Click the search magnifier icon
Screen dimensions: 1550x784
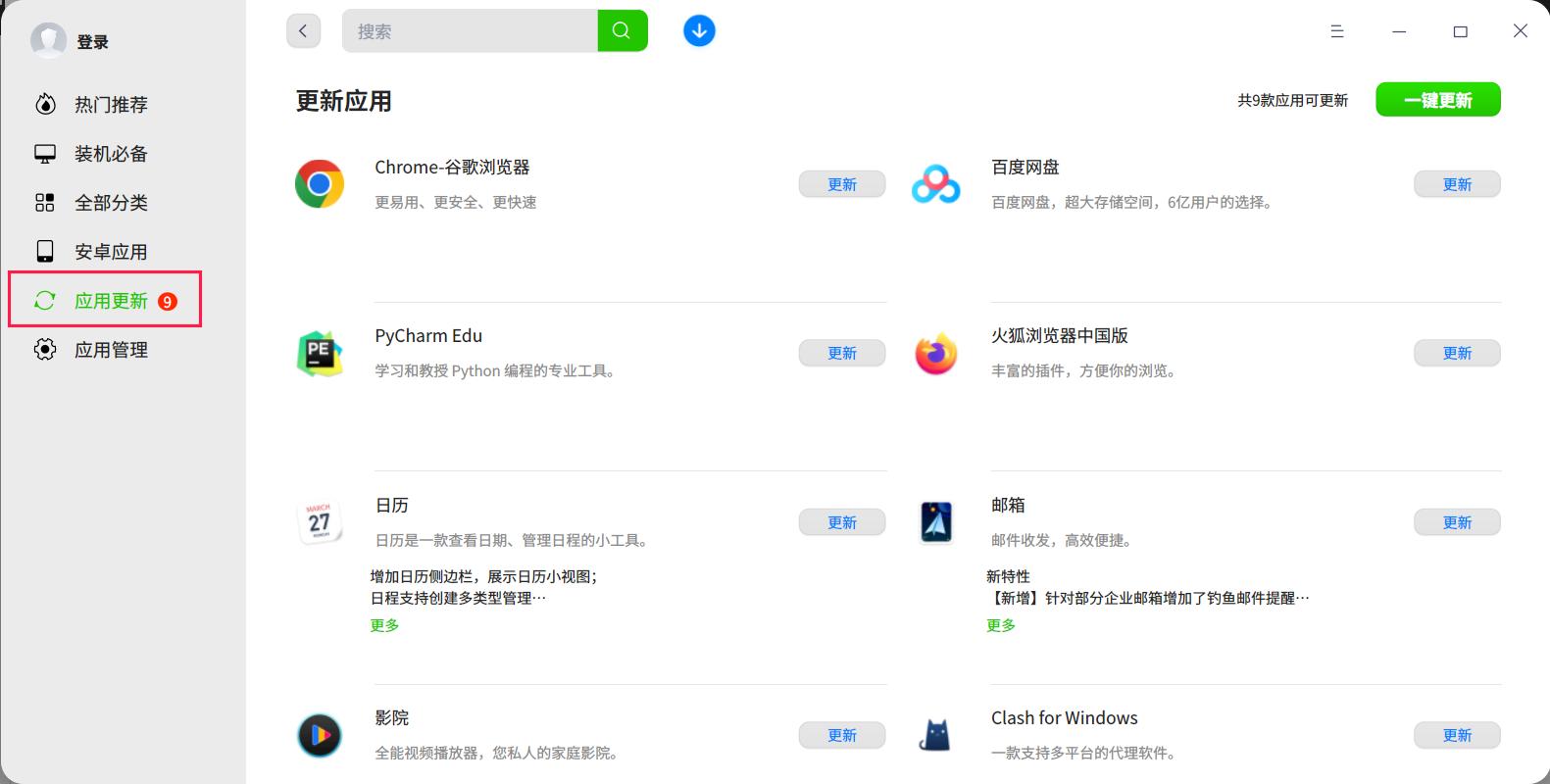pyautogui.click(x=622, y=30)
